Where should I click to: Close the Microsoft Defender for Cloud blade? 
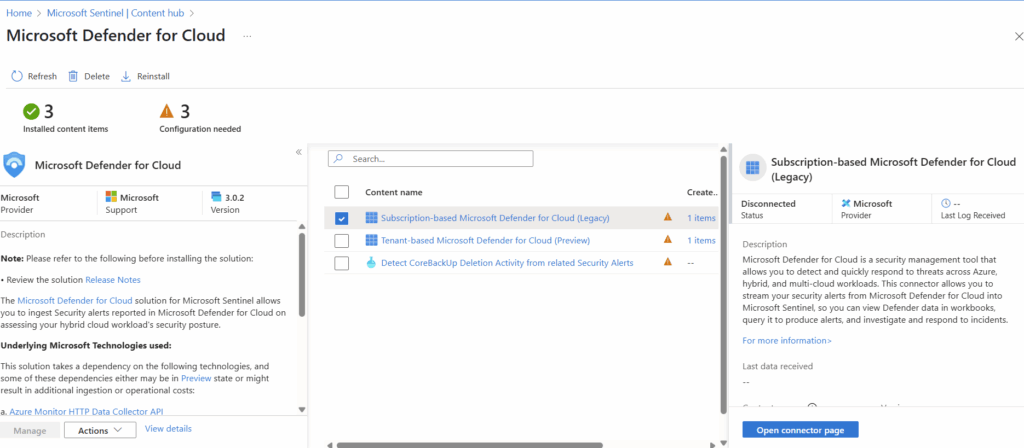pos(1019,37)
